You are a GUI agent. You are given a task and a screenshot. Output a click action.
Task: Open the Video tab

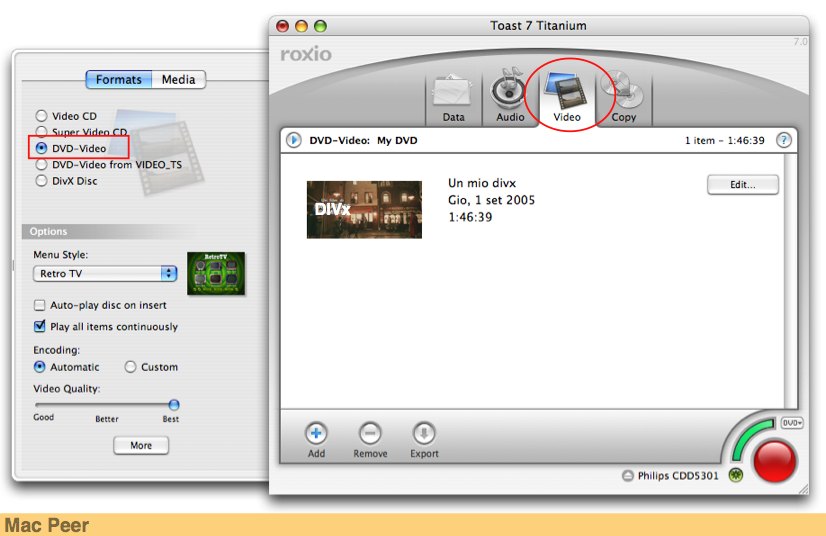567,99
